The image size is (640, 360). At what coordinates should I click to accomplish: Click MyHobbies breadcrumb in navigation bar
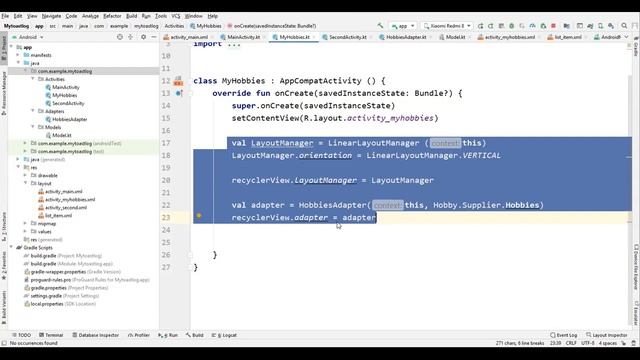(206, 26)
